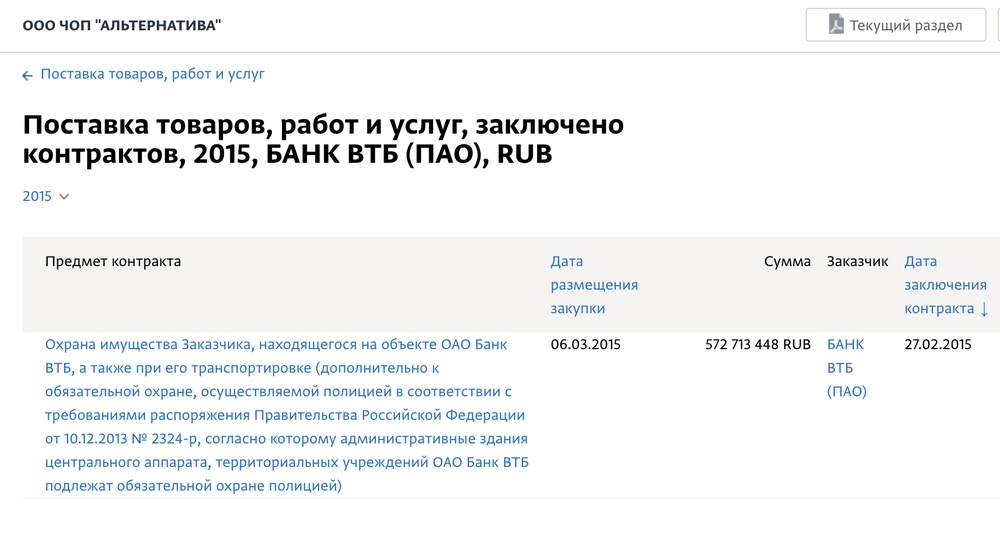Click the back arrow icon beside Поставка товаров
This screenshot has width=1000, height=540.
(x=27, y=75)
